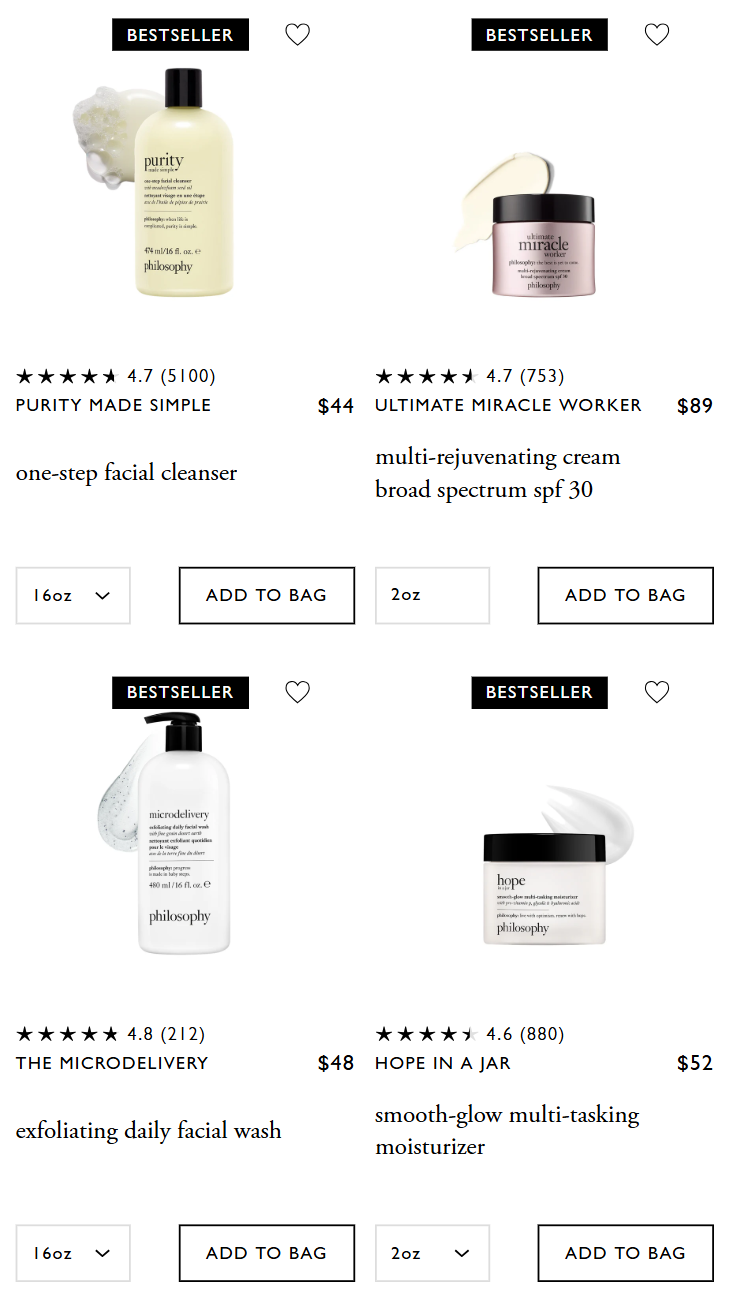Favorite the Purity Made Simple cleanser heart
This screenshot has height=1305, width=732.
click(297, 35)
